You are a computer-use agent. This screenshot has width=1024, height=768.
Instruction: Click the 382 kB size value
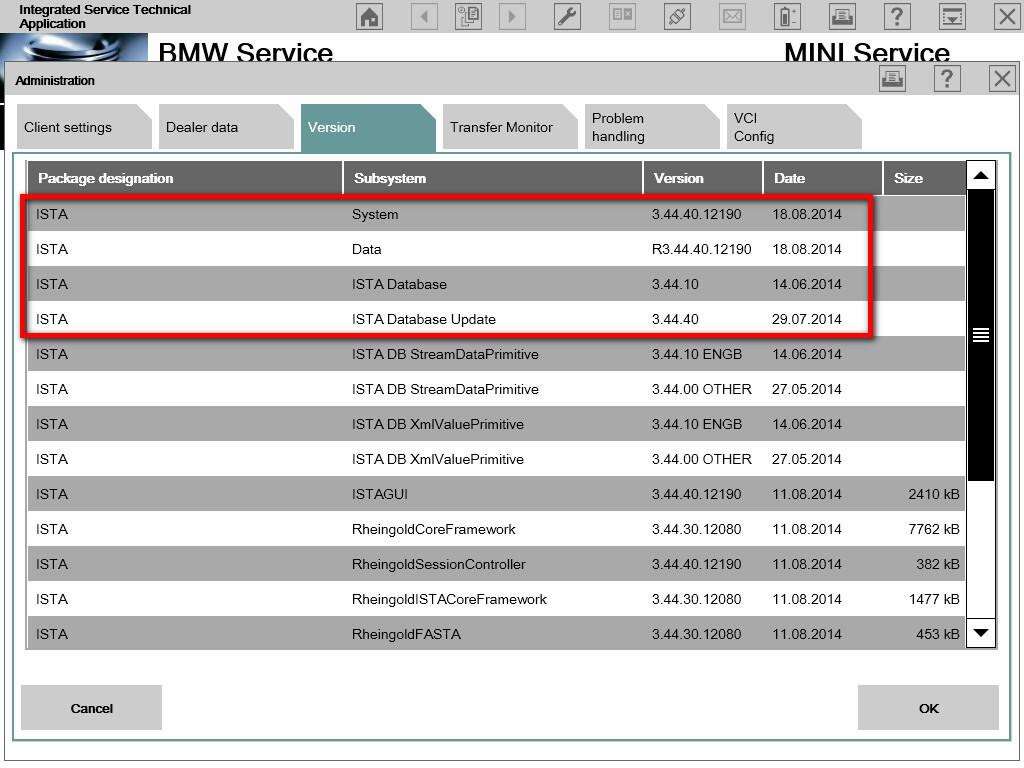coord(937,564)
